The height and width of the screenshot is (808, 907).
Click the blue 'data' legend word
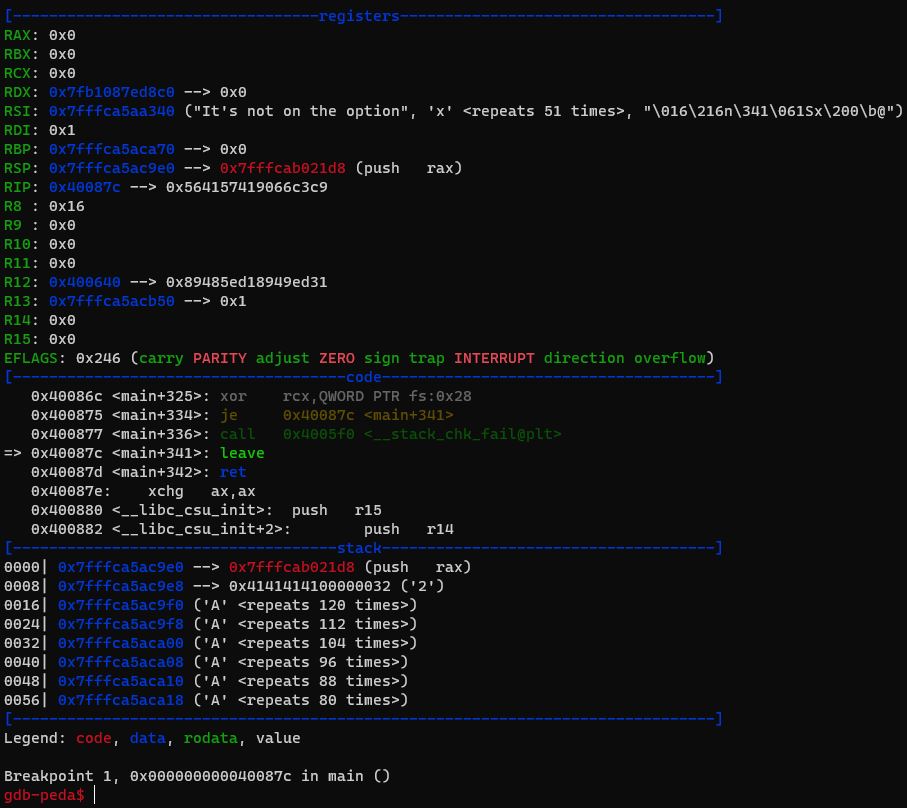148,739
